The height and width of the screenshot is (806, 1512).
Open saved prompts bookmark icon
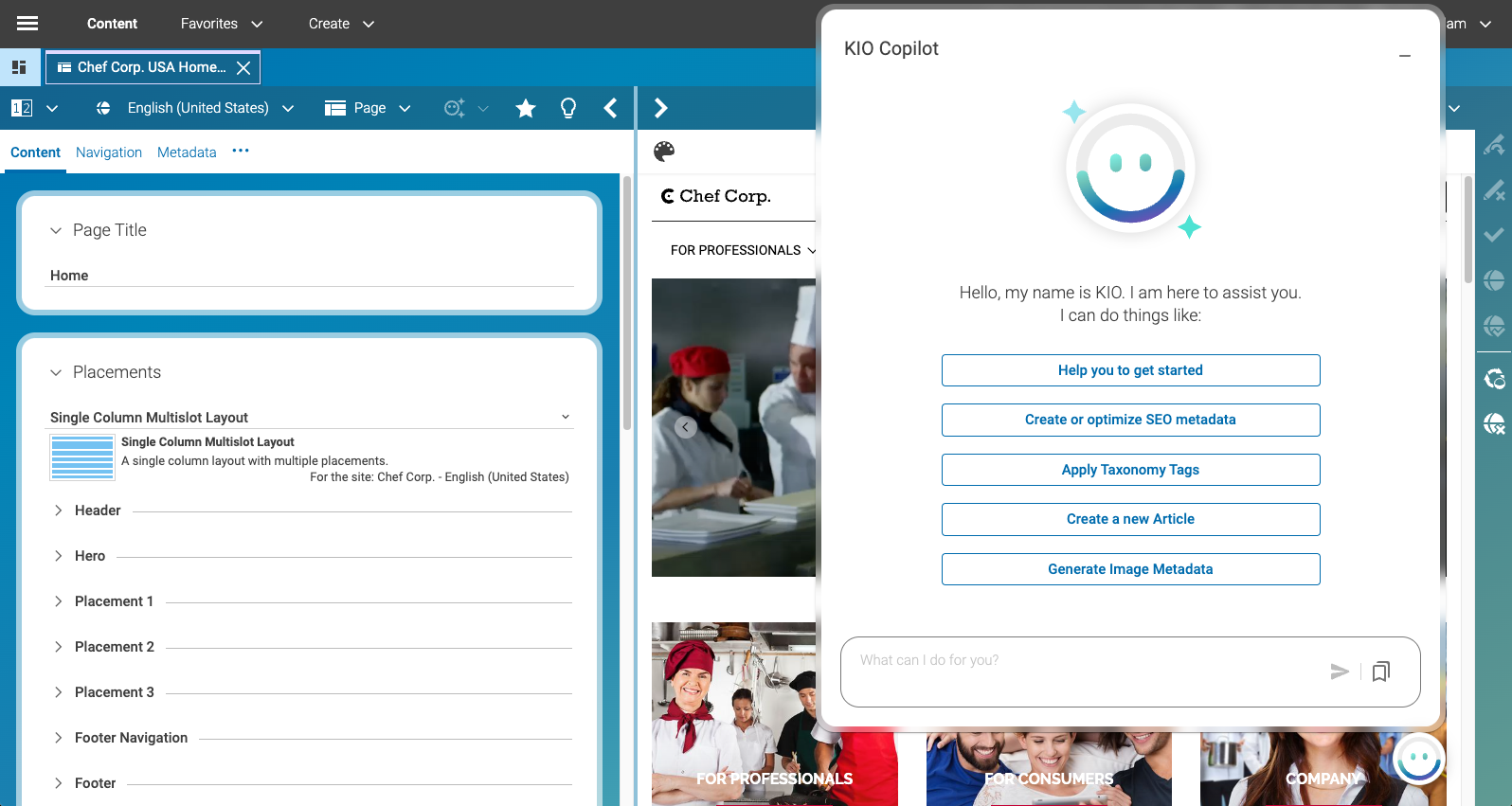1381,672
